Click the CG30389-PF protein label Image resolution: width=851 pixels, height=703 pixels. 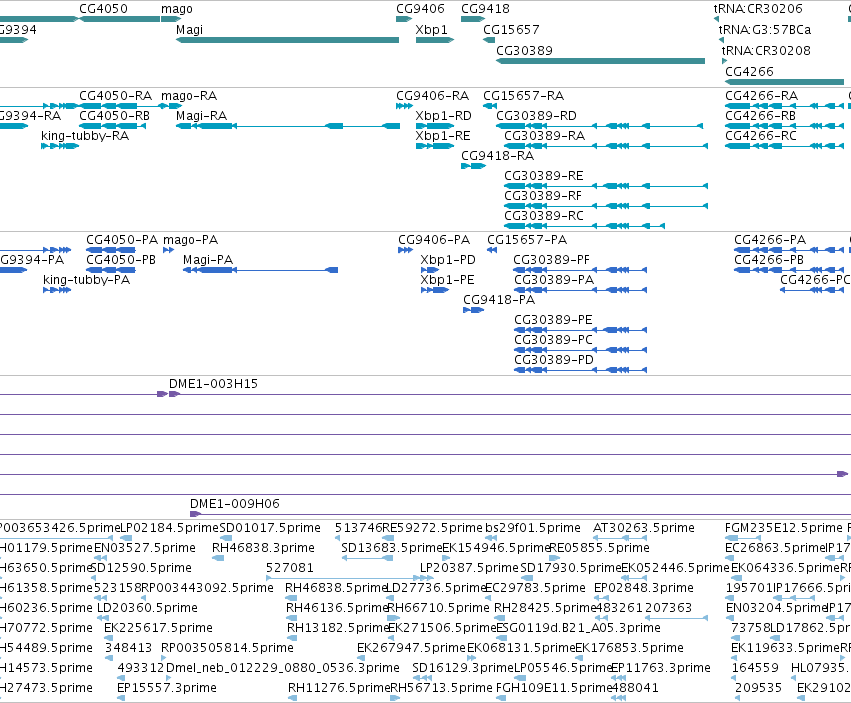point(552,260)
